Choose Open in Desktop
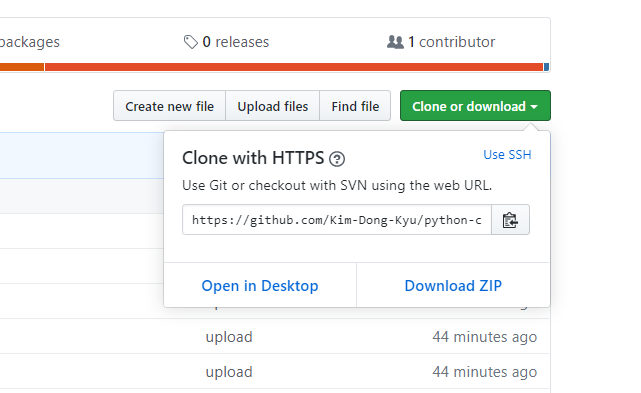The image size is (641, 393). pos(260,285)
